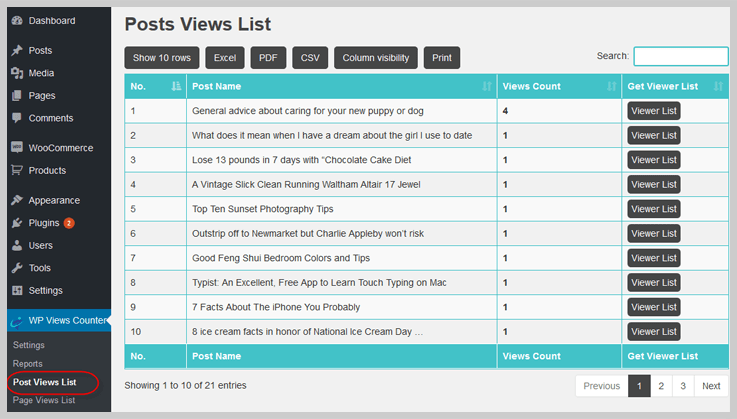Select the Post Views List submenu item

[45, 382]
